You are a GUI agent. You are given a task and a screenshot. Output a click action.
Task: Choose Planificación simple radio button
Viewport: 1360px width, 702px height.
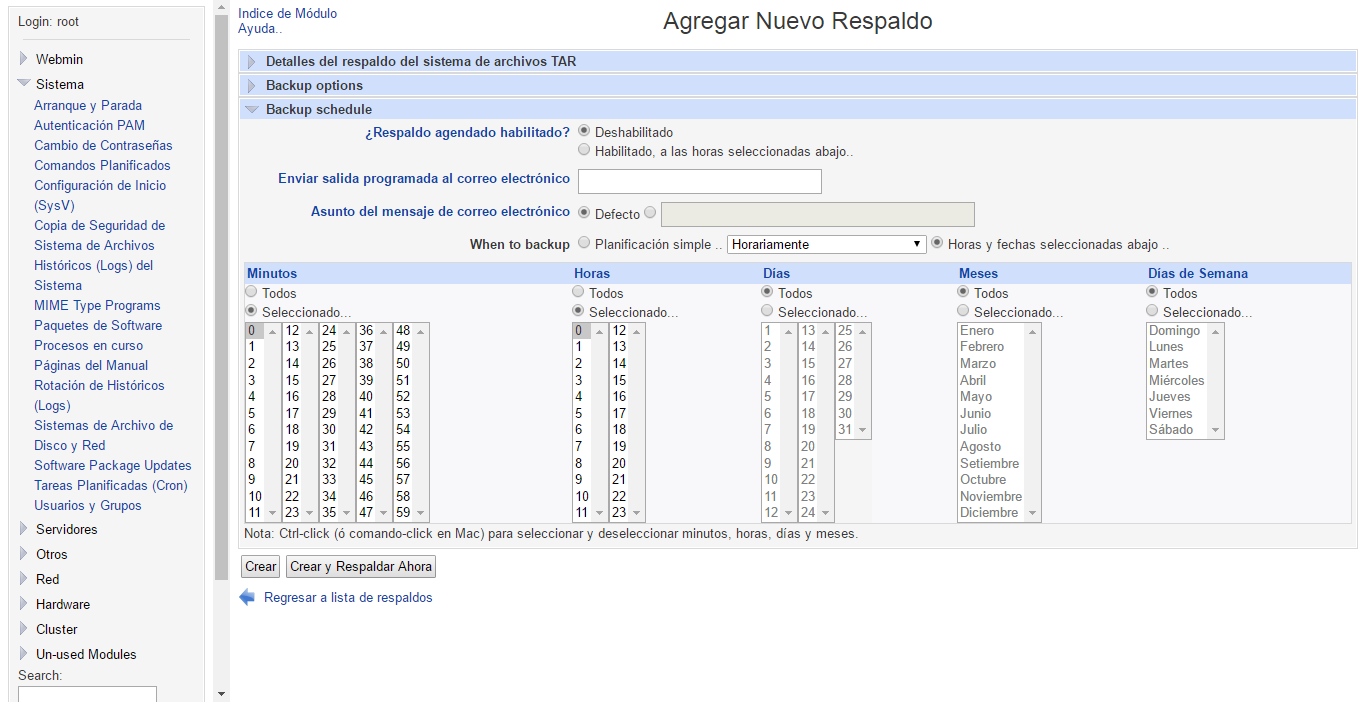coord(584,243)
